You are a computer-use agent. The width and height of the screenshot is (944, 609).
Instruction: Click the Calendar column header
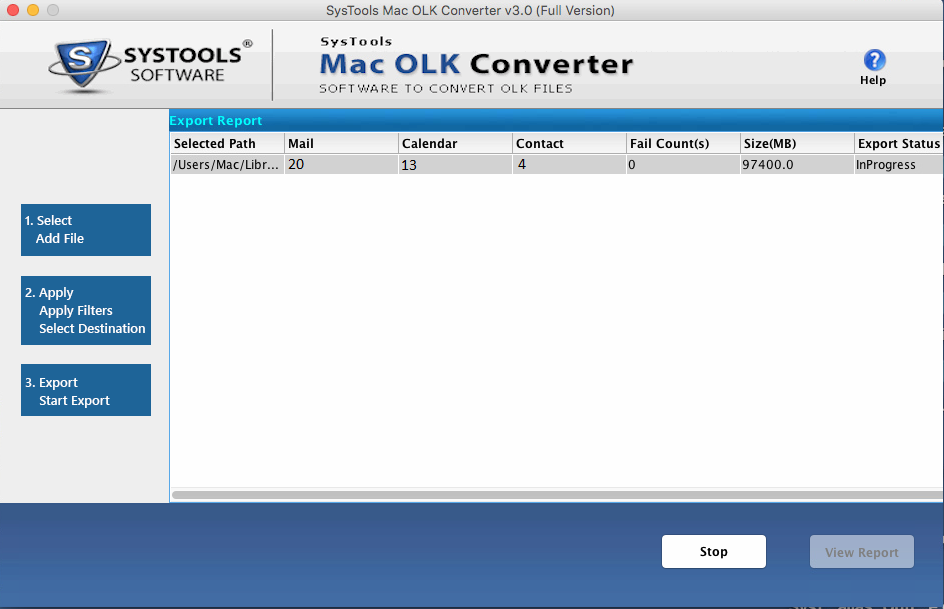click(455, 143)
